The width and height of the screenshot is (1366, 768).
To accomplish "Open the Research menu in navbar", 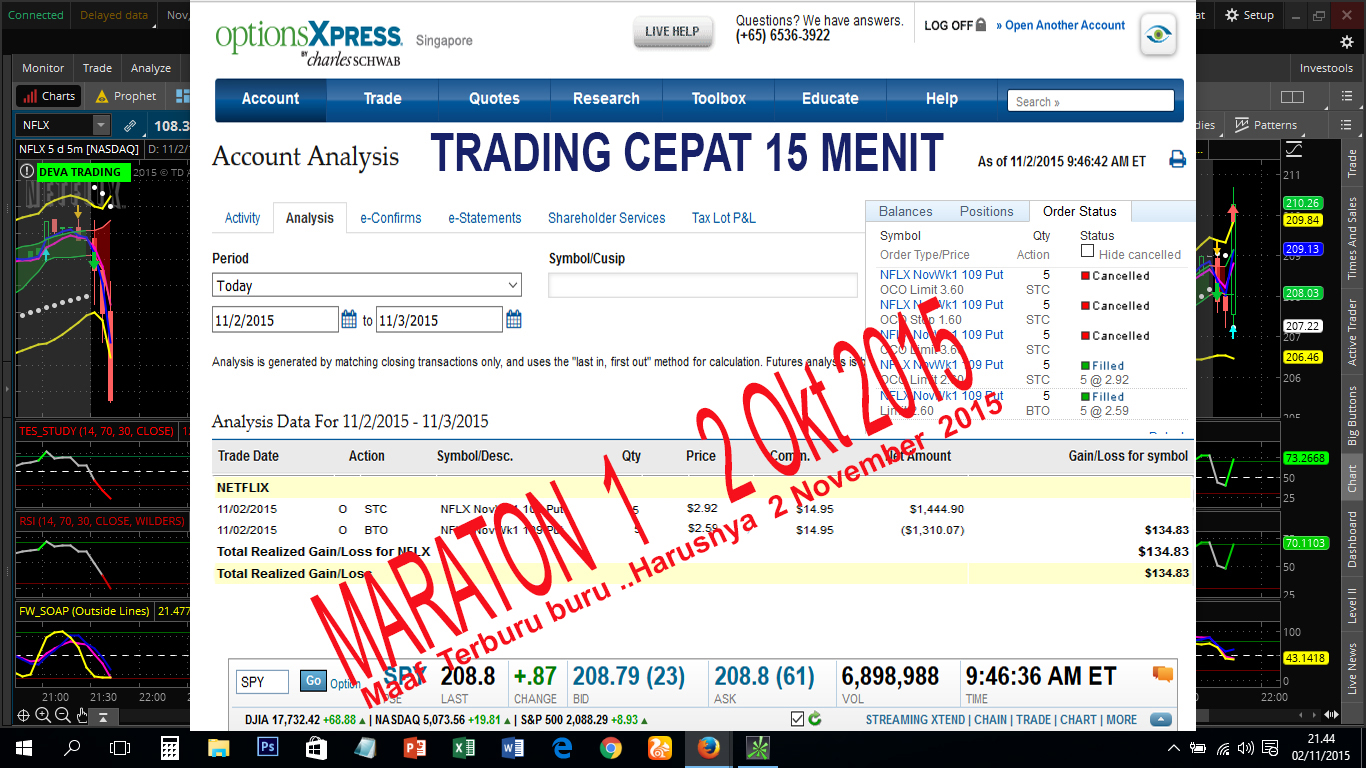I will (606, 99).
